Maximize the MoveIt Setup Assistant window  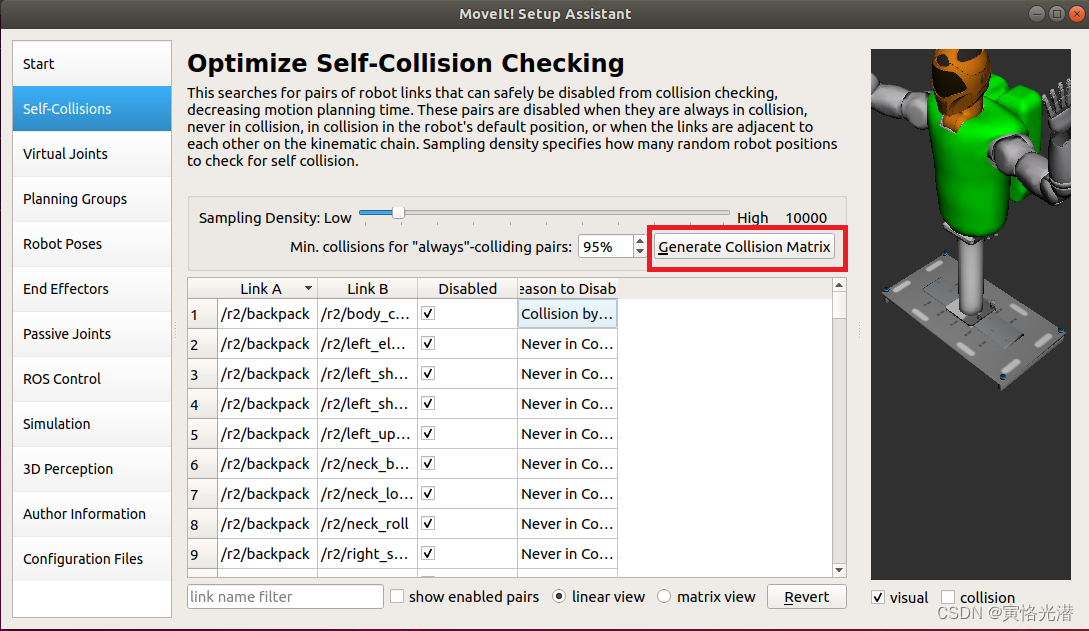1057,14
